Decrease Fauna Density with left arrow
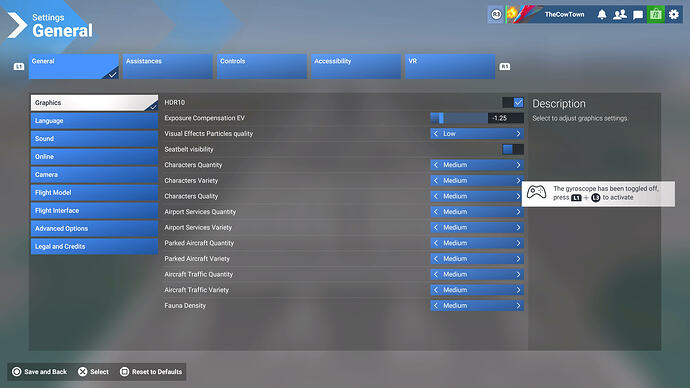The width and height of the screenshot is (690, 388). (x=436, y=305)
